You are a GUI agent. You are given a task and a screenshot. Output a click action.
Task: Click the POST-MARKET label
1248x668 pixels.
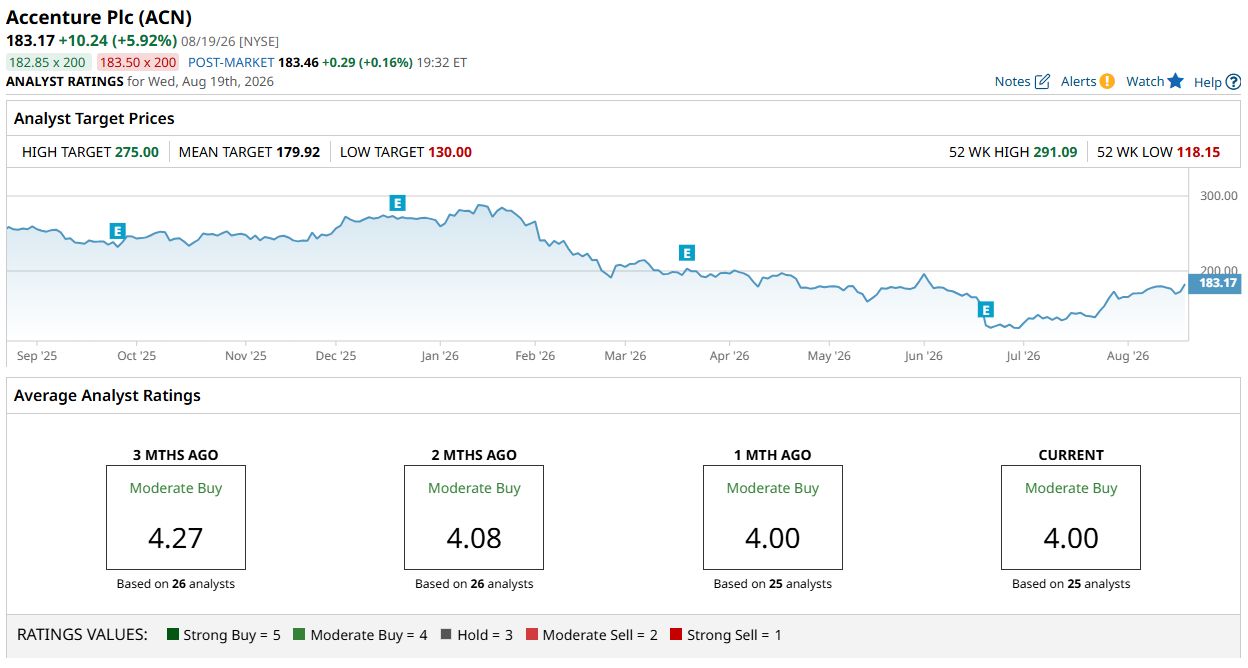point(231,62)
